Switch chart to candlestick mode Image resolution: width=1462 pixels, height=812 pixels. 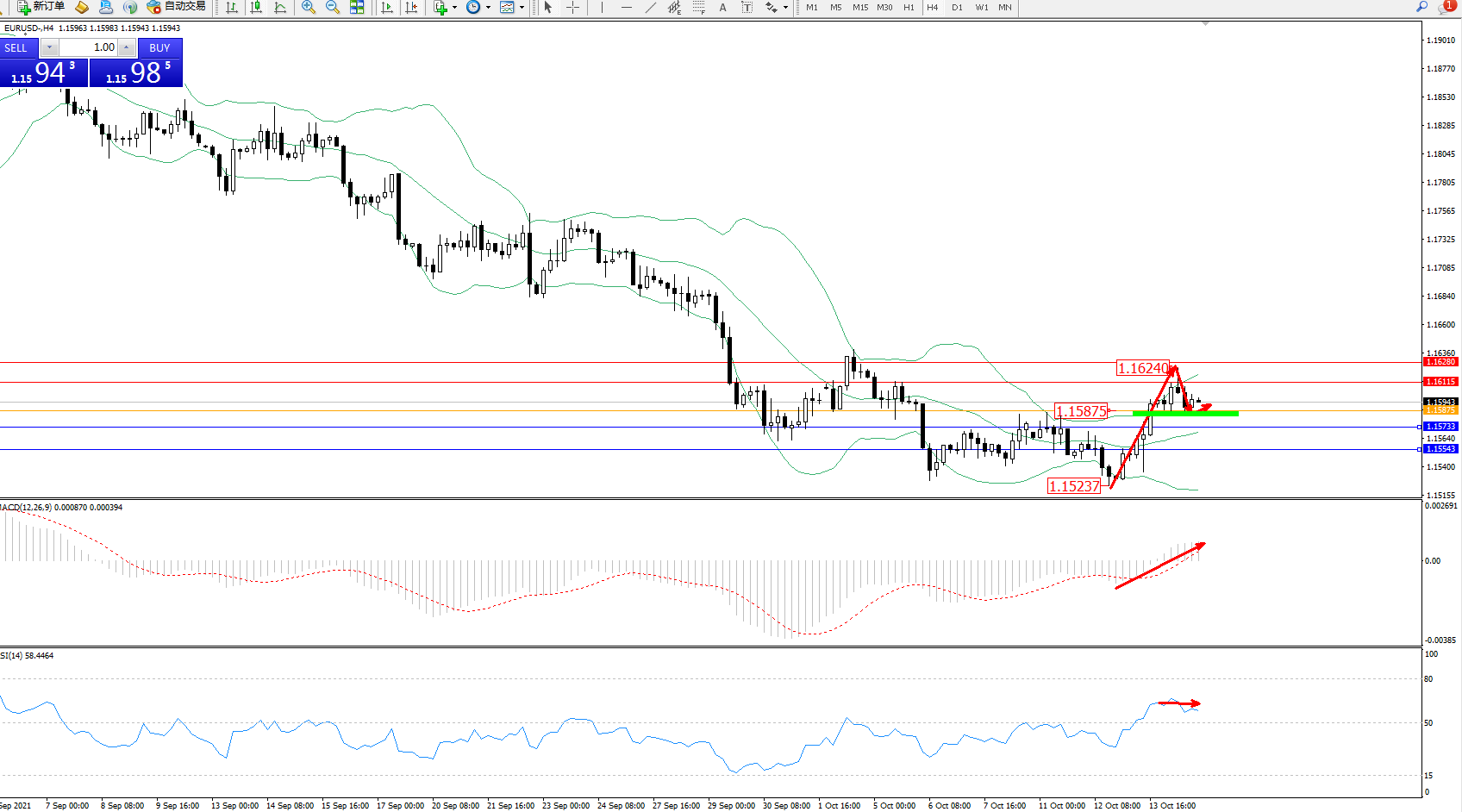(x=256, y=8)
